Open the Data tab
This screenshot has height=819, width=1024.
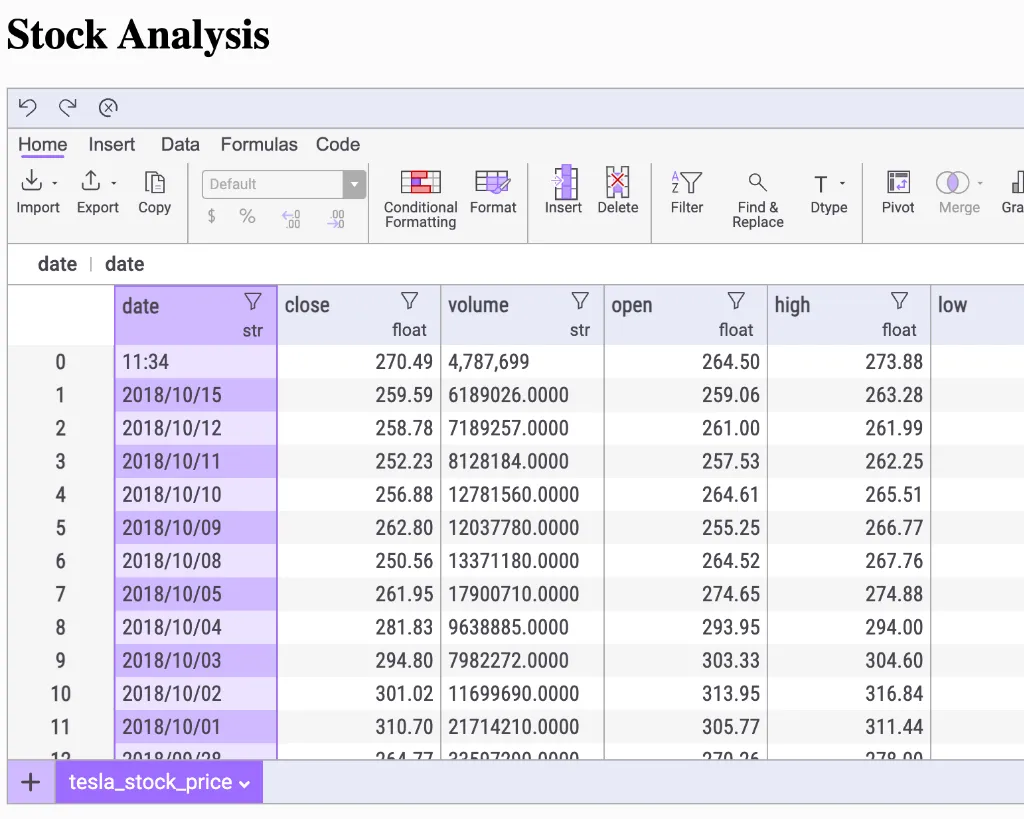180,144
